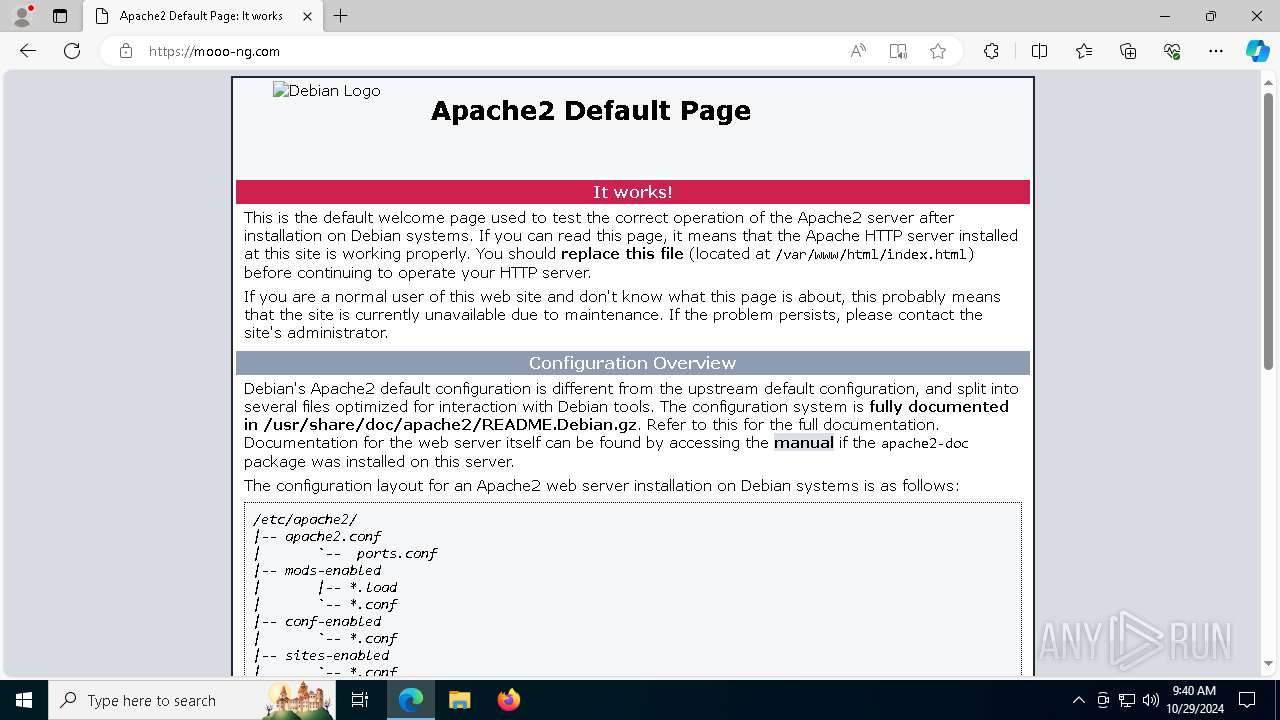Click the Configuration Overview heading

[x=633, y=363]
